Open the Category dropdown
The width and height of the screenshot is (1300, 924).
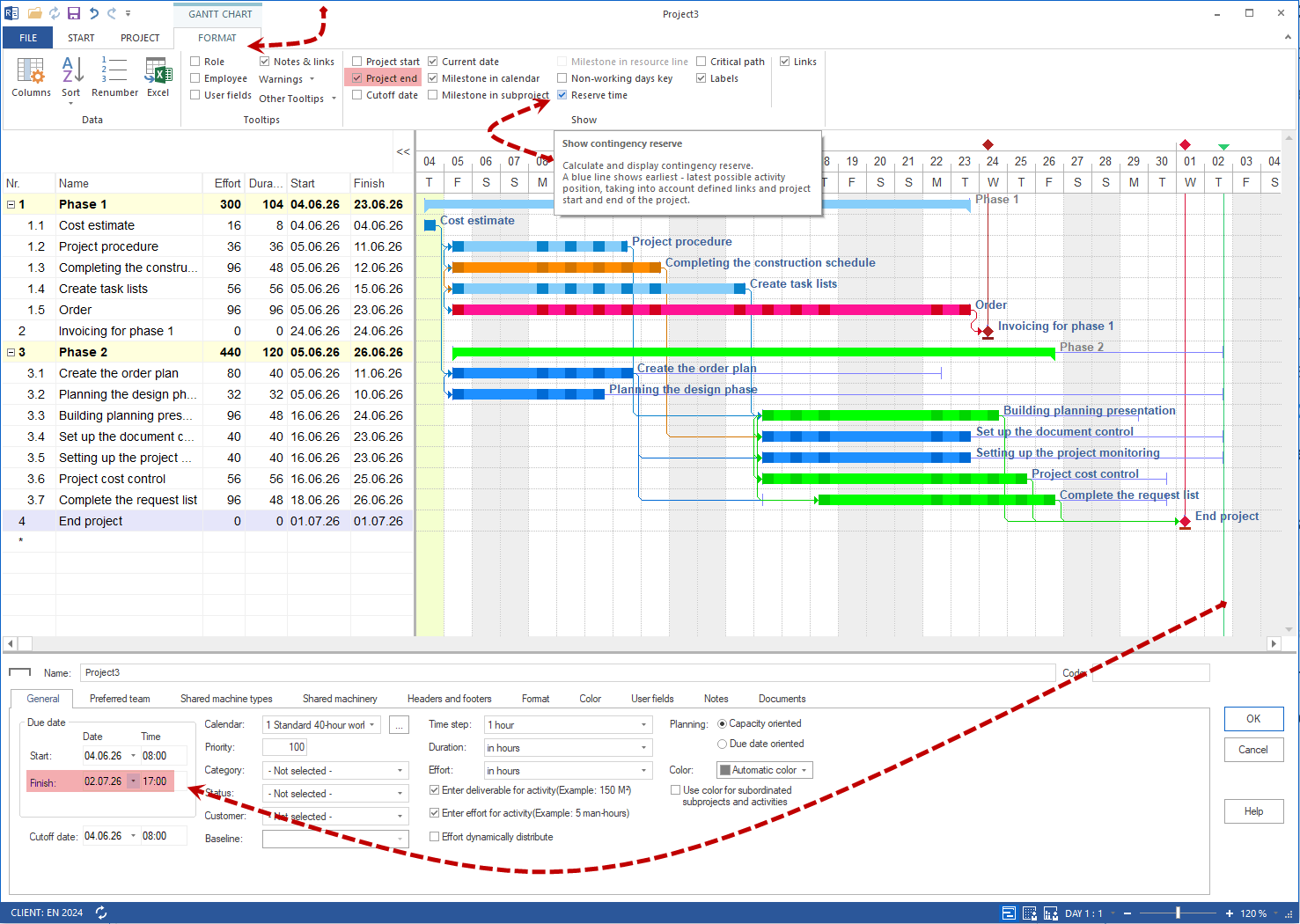pyautogui.click(x=400, y=771)
